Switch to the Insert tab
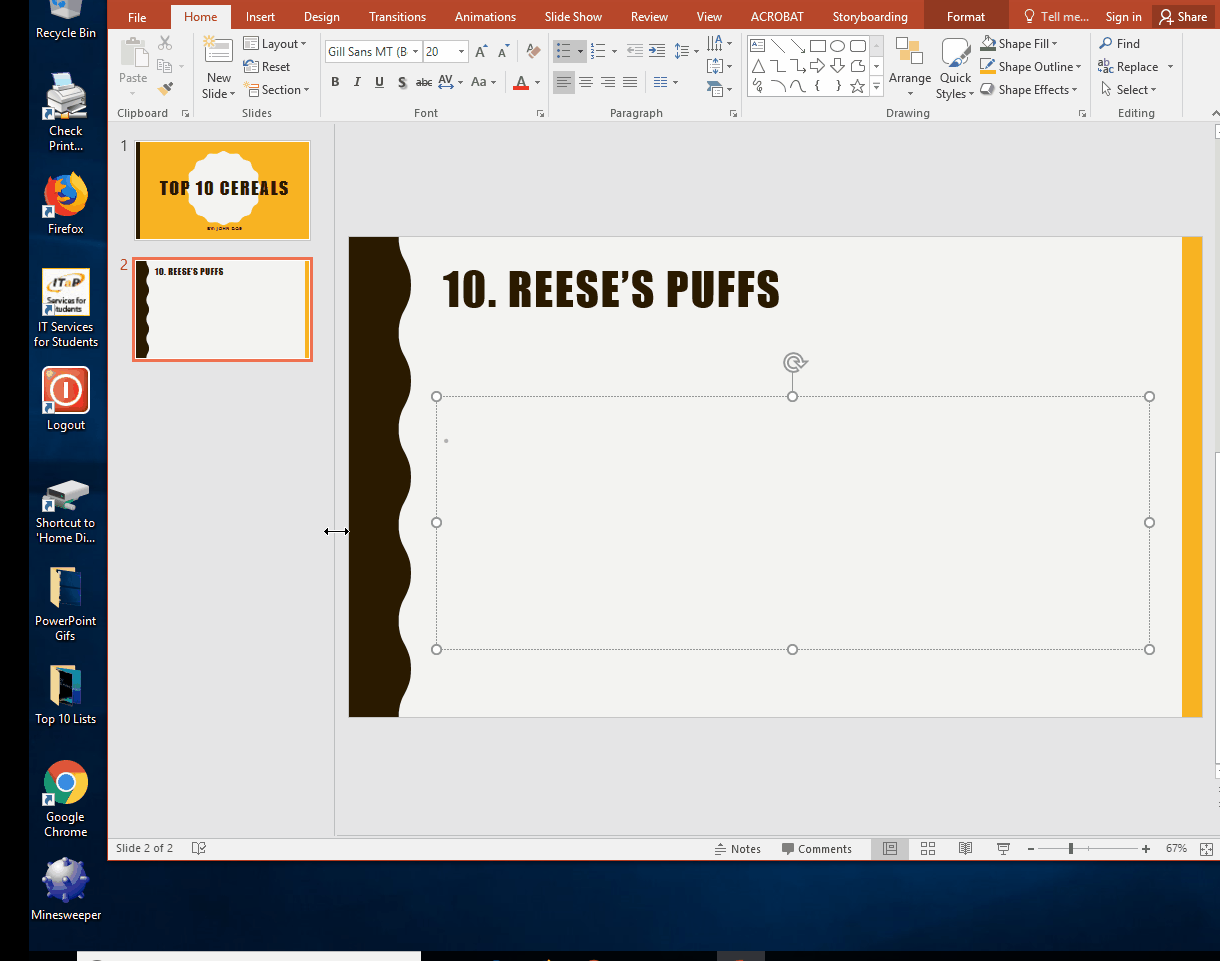Viewport: 1220px width, 961px height. [x=261, y=17]
